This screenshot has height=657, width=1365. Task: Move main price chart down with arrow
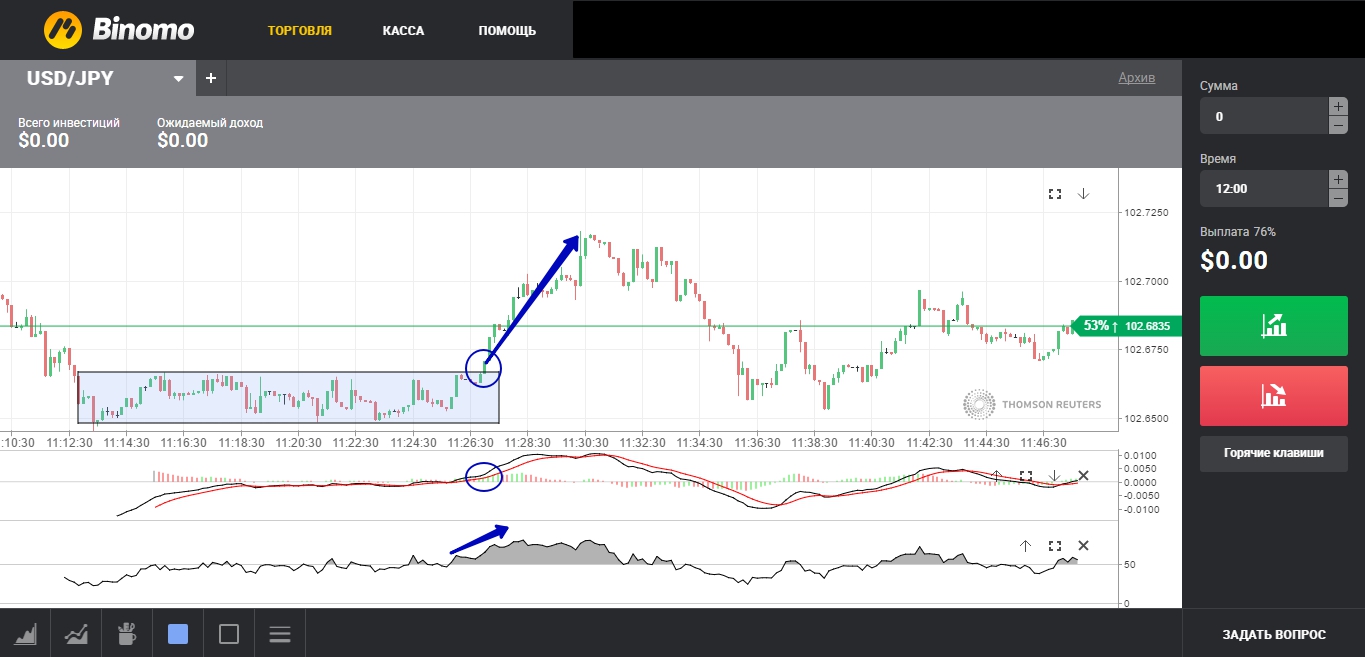(x=1083, y=194)
